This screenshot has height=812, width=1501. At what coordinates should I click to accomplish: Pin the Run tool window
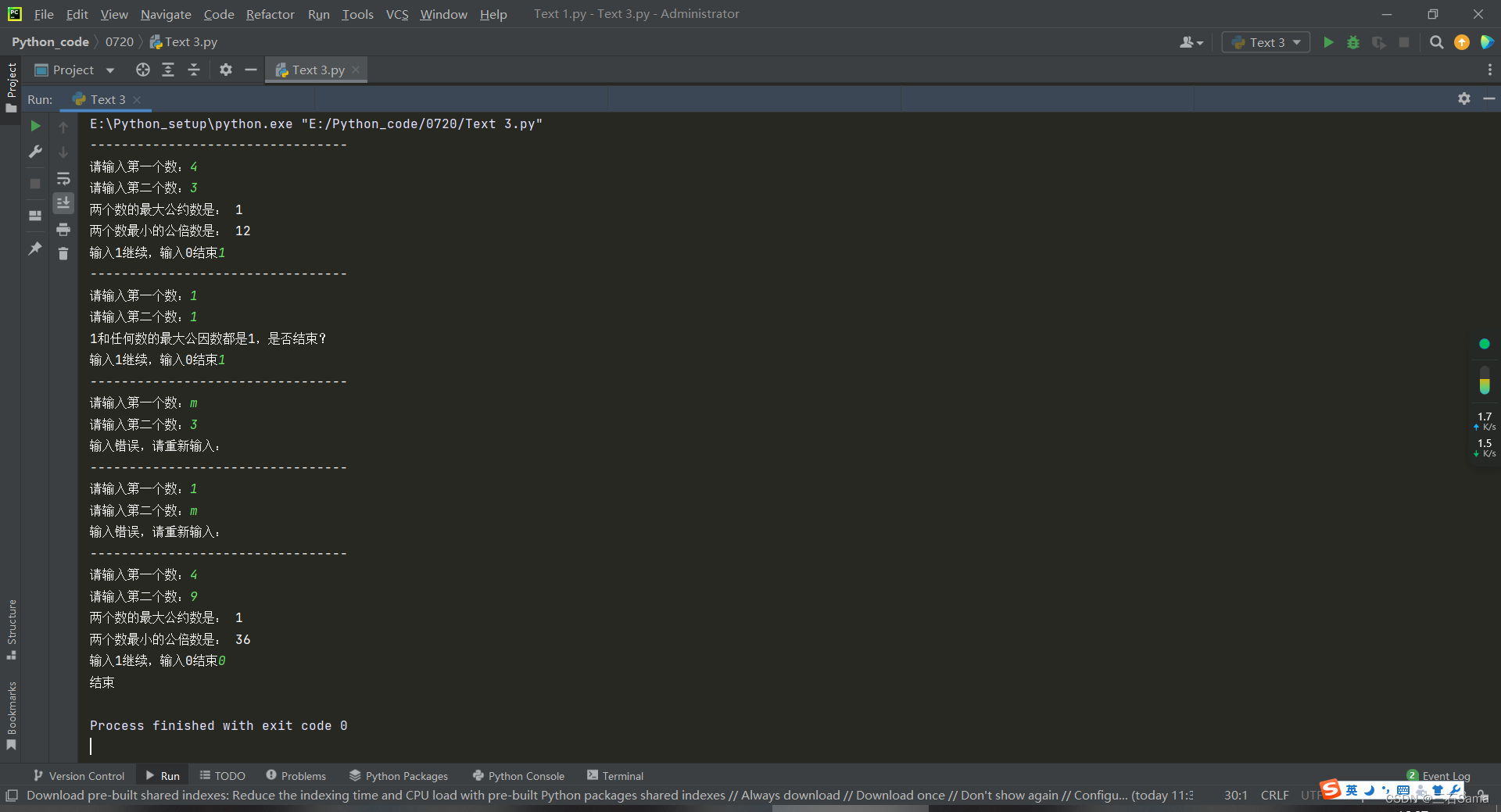click(x=34, y=249)
